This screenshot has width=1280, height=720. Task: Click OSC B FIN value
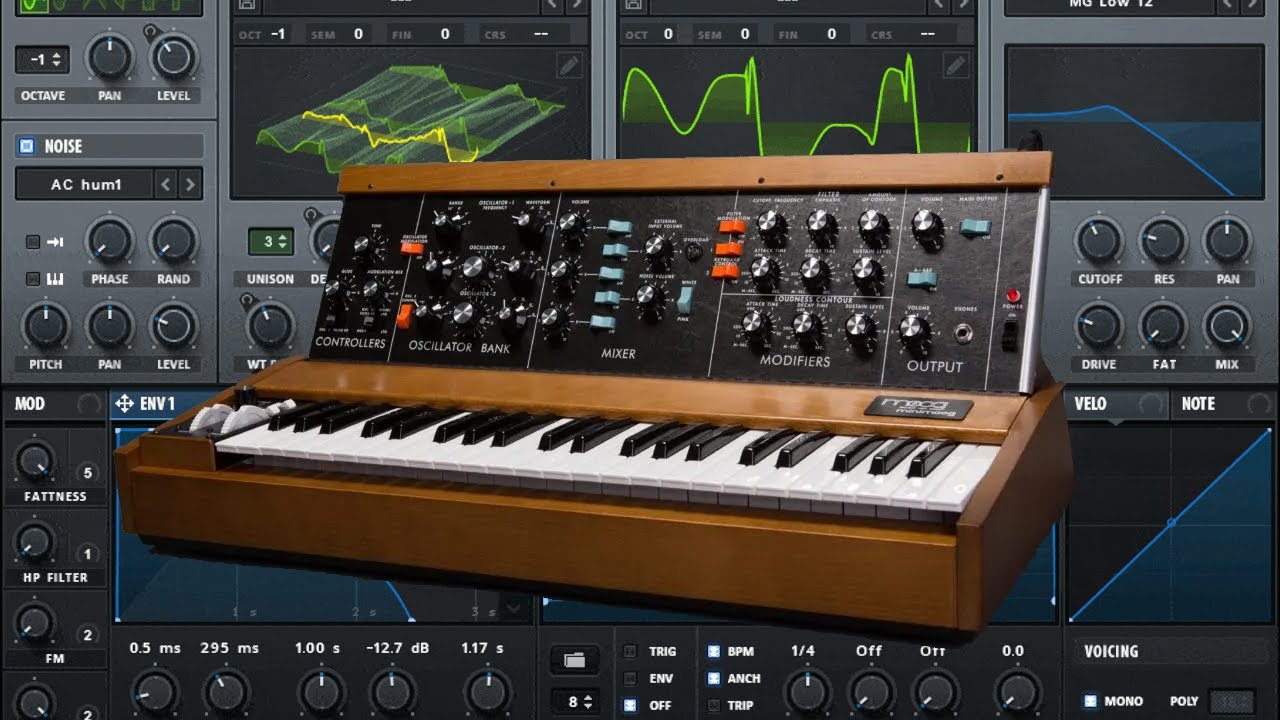(831, 34)
